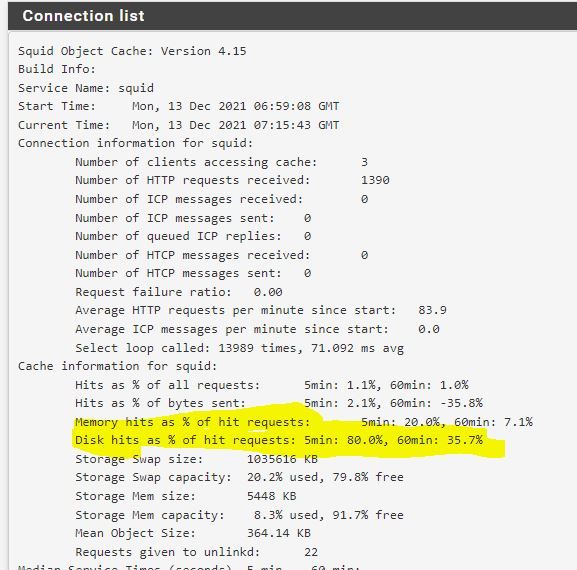Click the Current Time timestamp
577x570 pixels.
click(x=236, y=125)
